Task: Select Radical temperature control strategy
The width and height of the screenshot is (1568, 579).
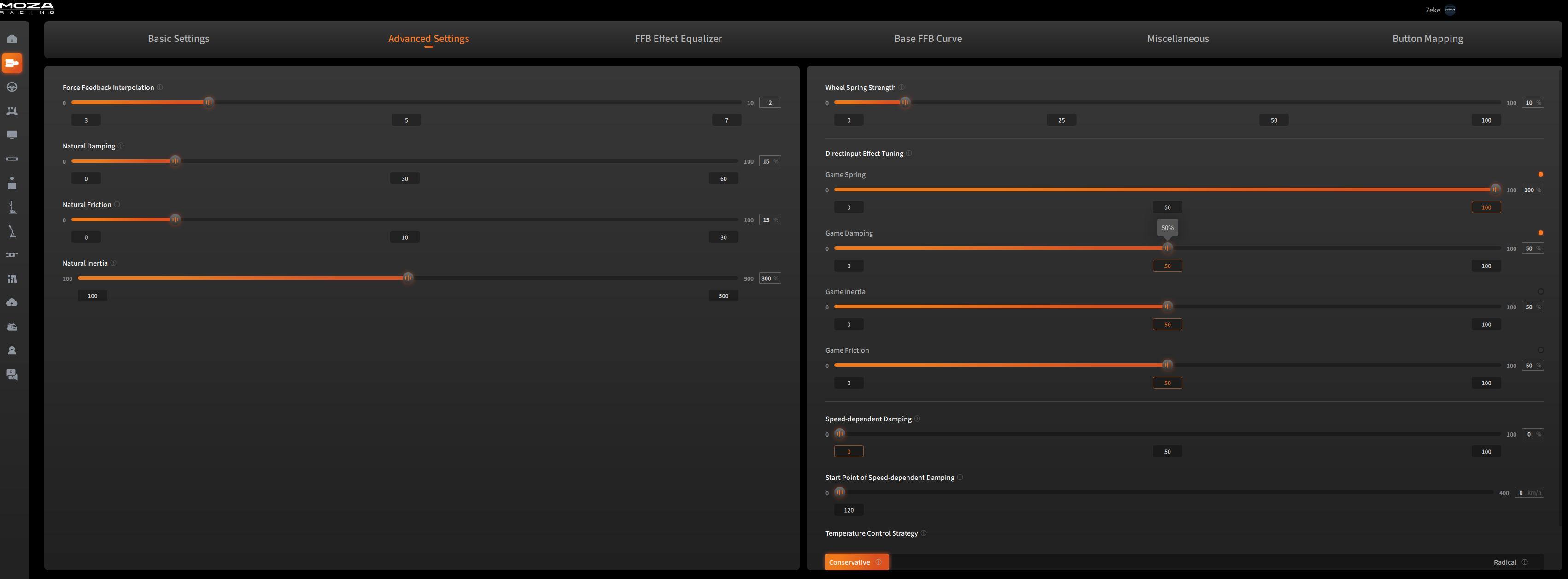Action: point(1504,562)
